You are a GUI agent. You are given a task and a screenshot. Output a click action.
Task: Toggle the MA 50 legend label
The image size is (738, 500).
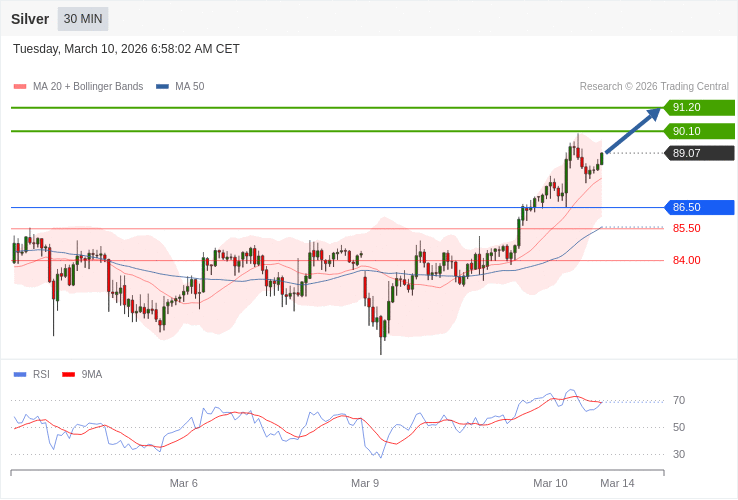pyautogui.click(x=189, y=87)
